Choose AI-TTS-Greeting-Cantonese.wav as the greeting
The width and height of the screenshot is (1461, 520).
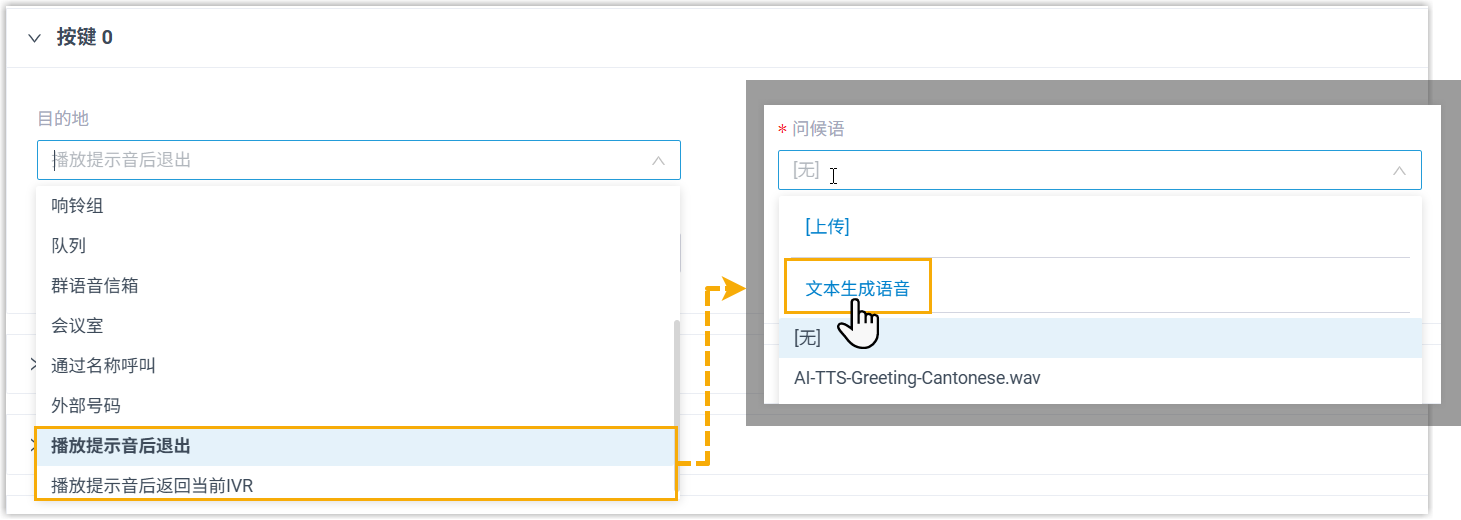point(917,379)
